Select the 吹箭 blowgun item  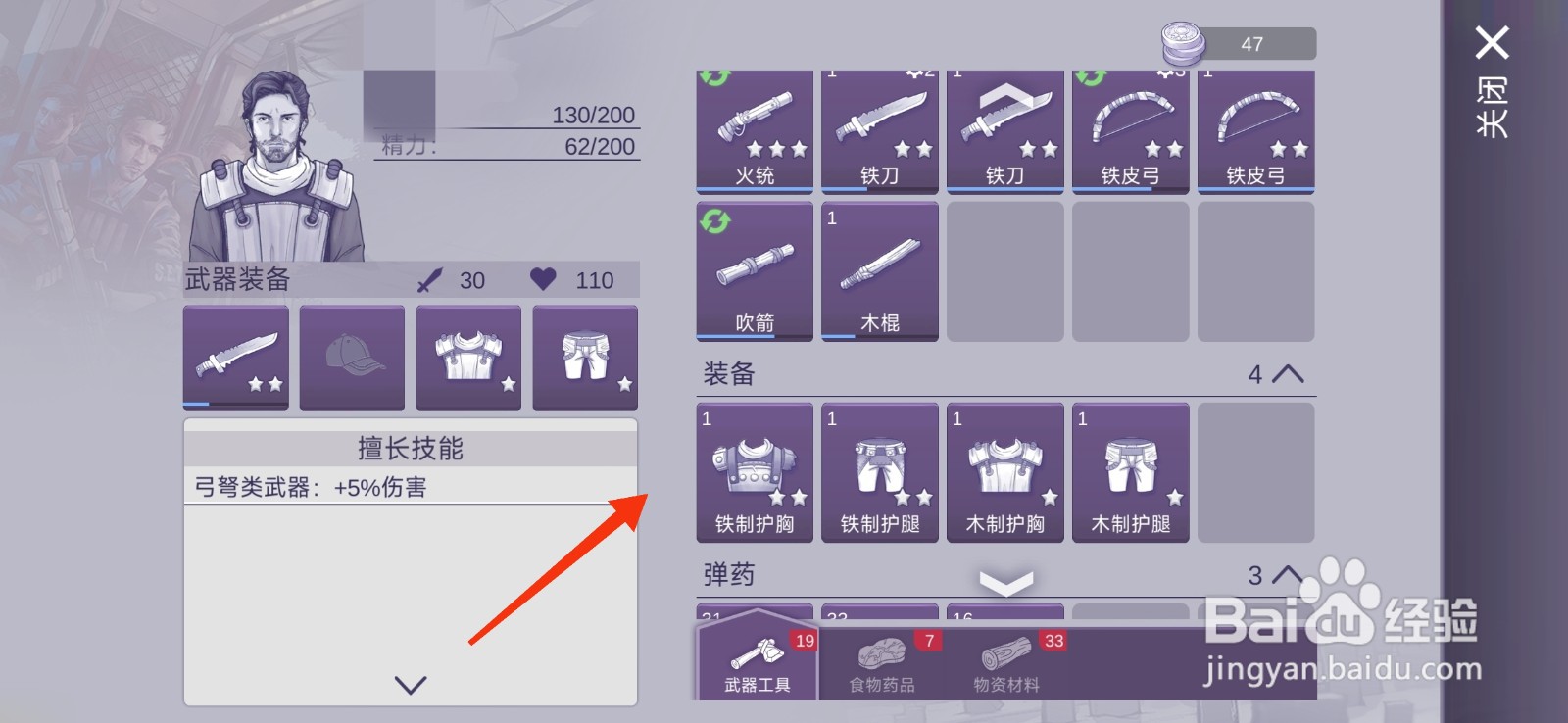tap(755, 271)
